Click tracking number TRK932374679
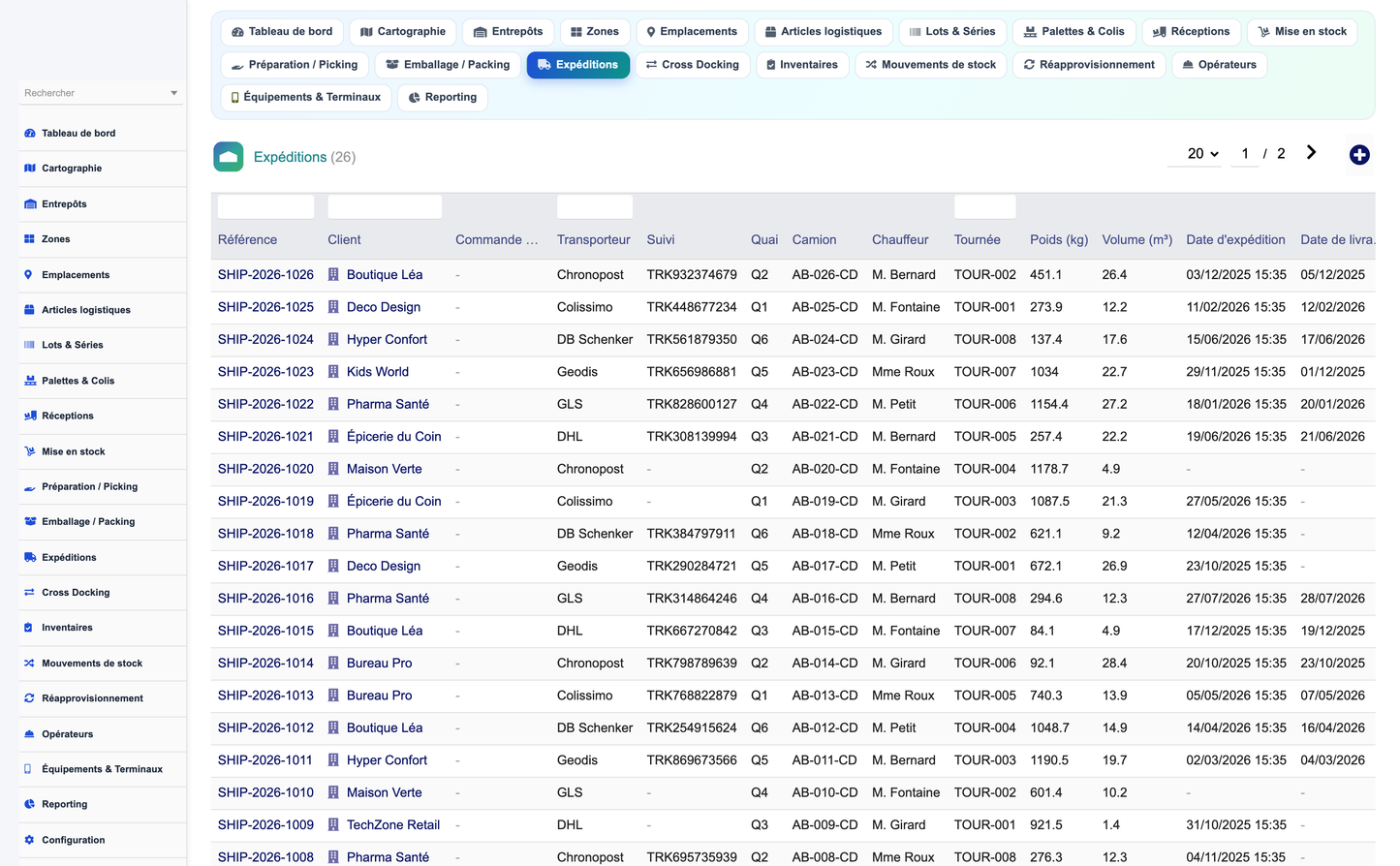 (692, 275)
